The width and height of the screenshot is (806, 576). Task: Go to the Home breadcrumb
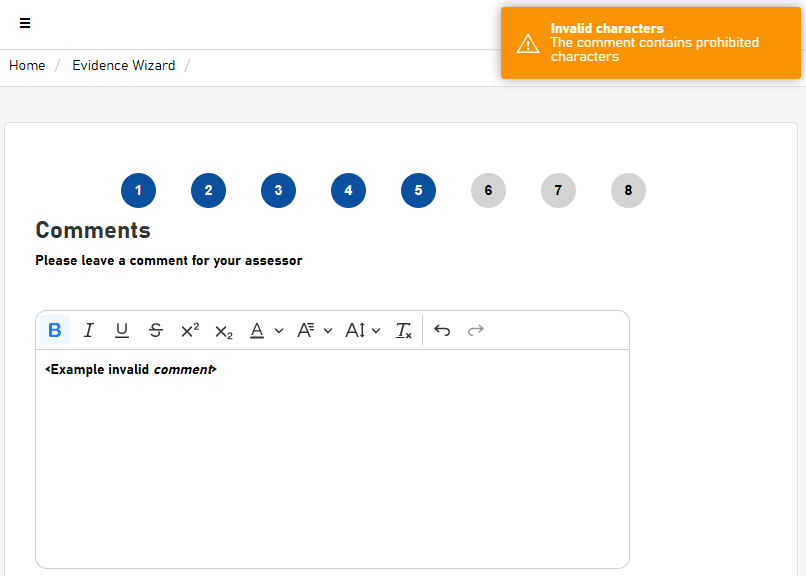(27, 65)
